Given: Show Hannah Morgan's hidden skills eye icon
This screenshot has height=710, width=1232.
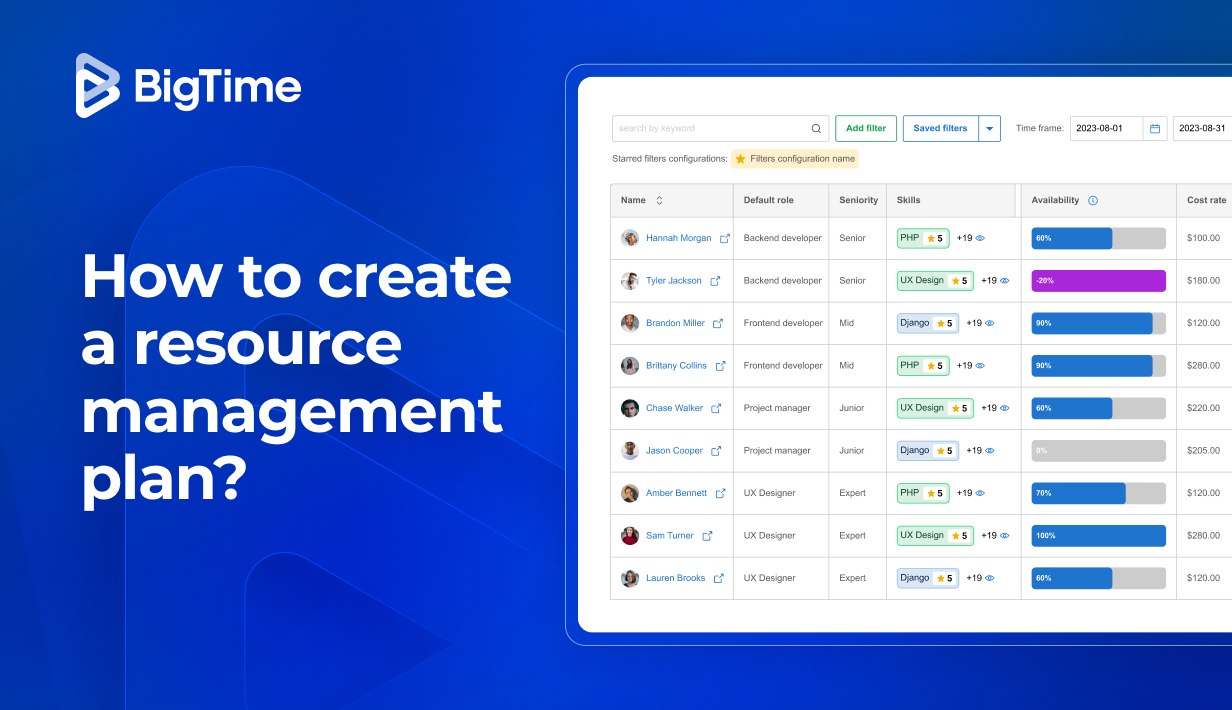Looking at the screenshot, I should (980, 238).
